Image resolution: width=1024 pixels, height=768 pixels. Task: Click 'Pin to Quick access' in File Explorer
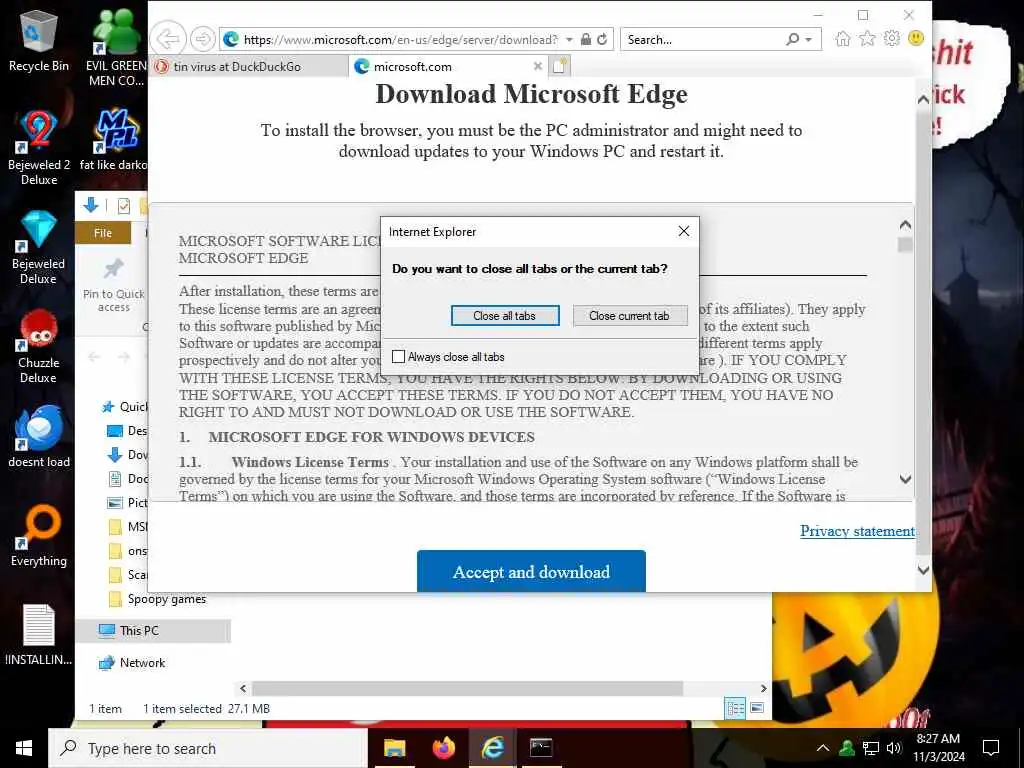point(114,285)
